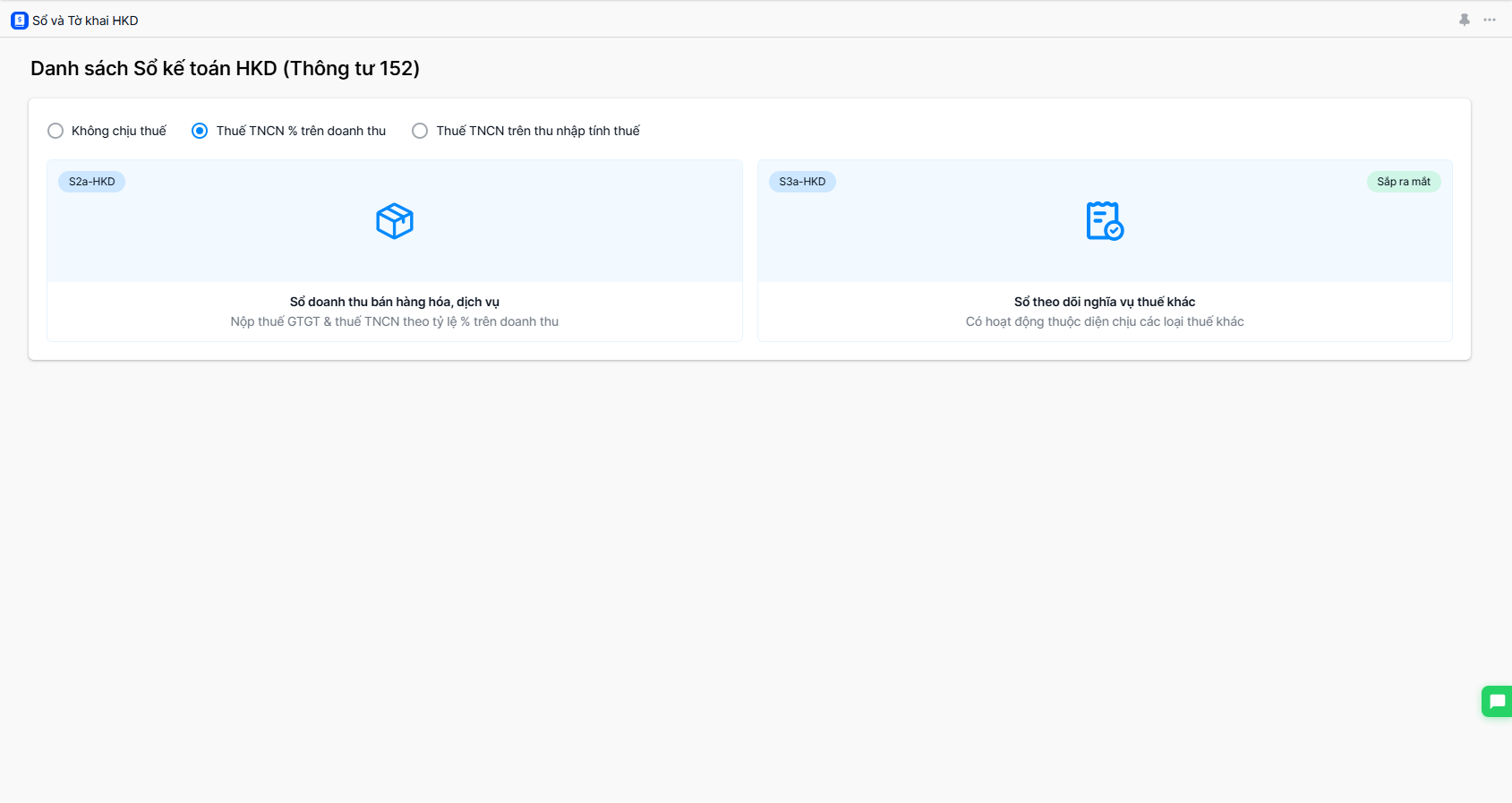This screenshot has height=803, width=1512.
Task: Click the Danh sách Sổ kế toán HKD heading
Action: point(225,69)
